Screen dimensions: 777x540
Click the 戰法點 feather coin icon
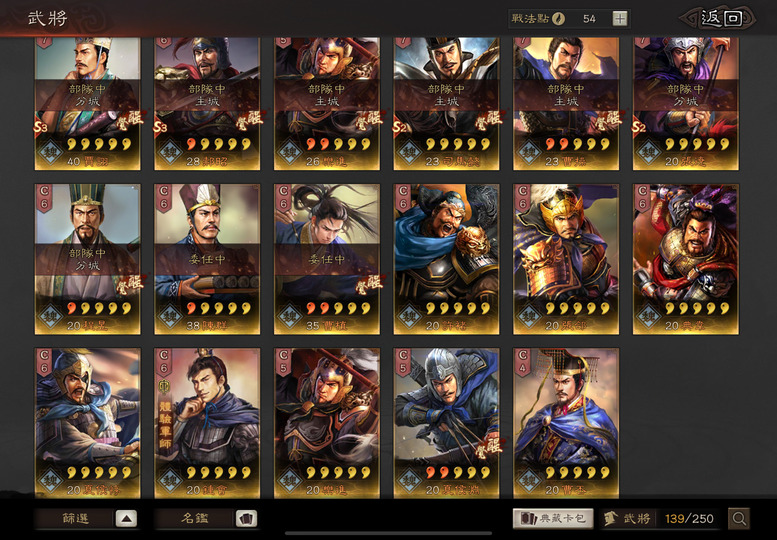[558, 19]
